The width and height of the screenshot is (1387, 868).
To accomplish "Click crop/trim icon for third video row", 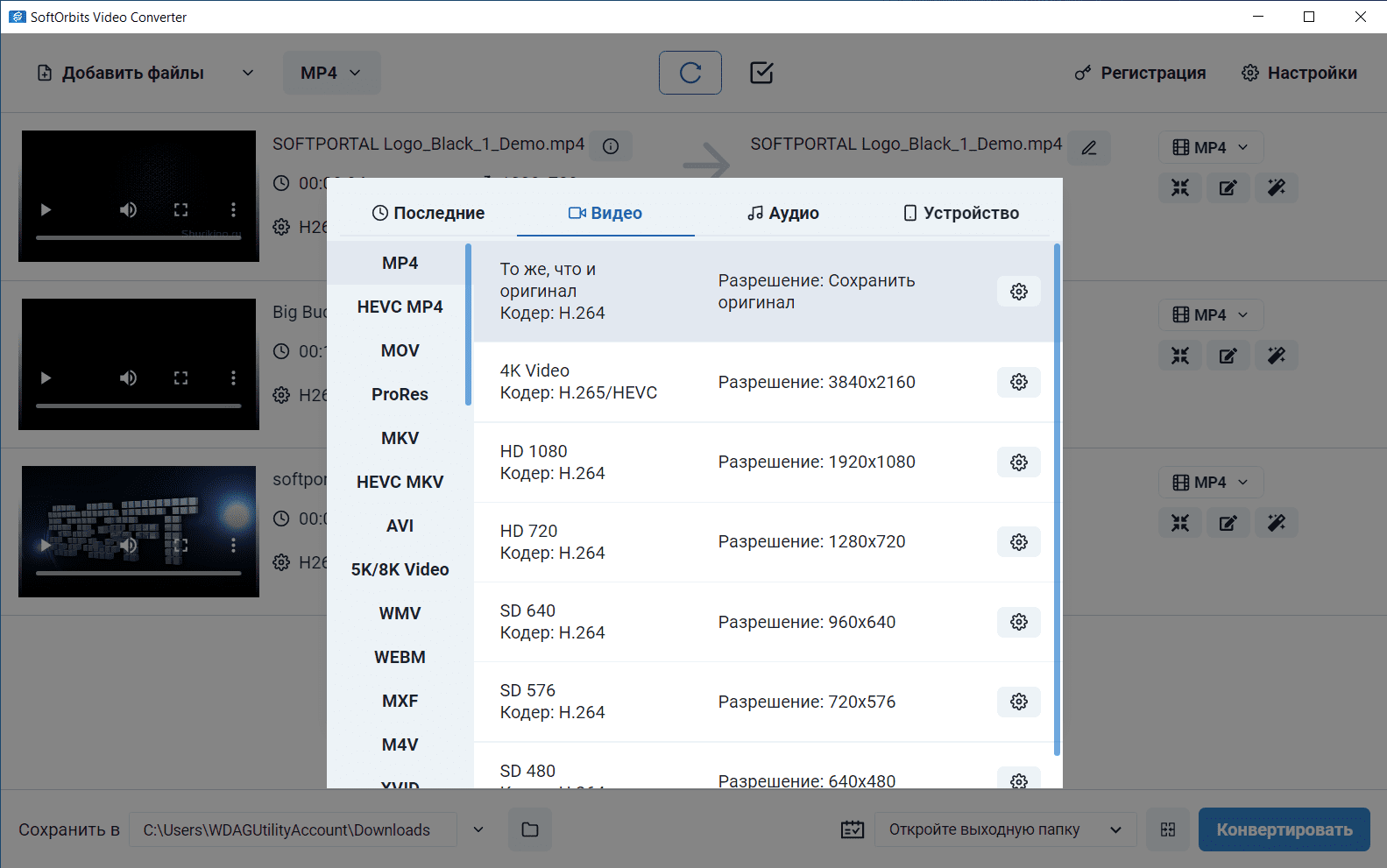I will [1180, 523].
